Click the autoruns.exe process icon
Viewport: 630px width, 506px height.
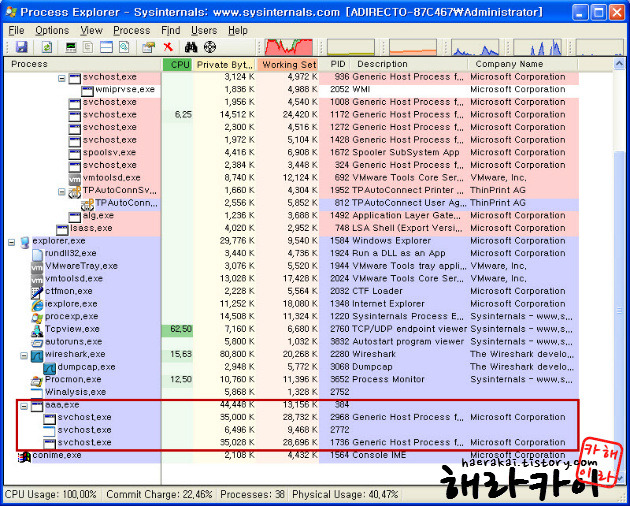pos(37,343)
